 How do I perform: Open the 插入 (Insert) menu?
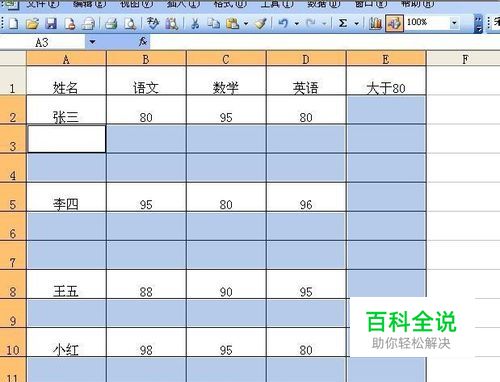coord(183,4)
